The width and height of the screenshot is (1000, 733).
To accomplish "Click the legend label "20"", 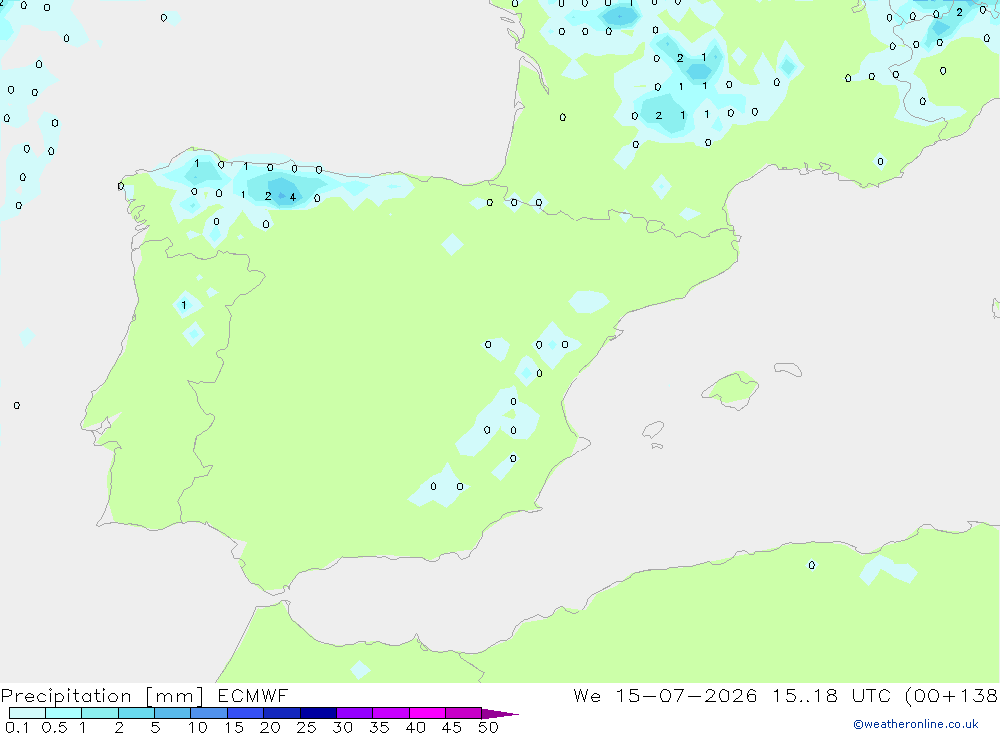I will pos(270,727).
